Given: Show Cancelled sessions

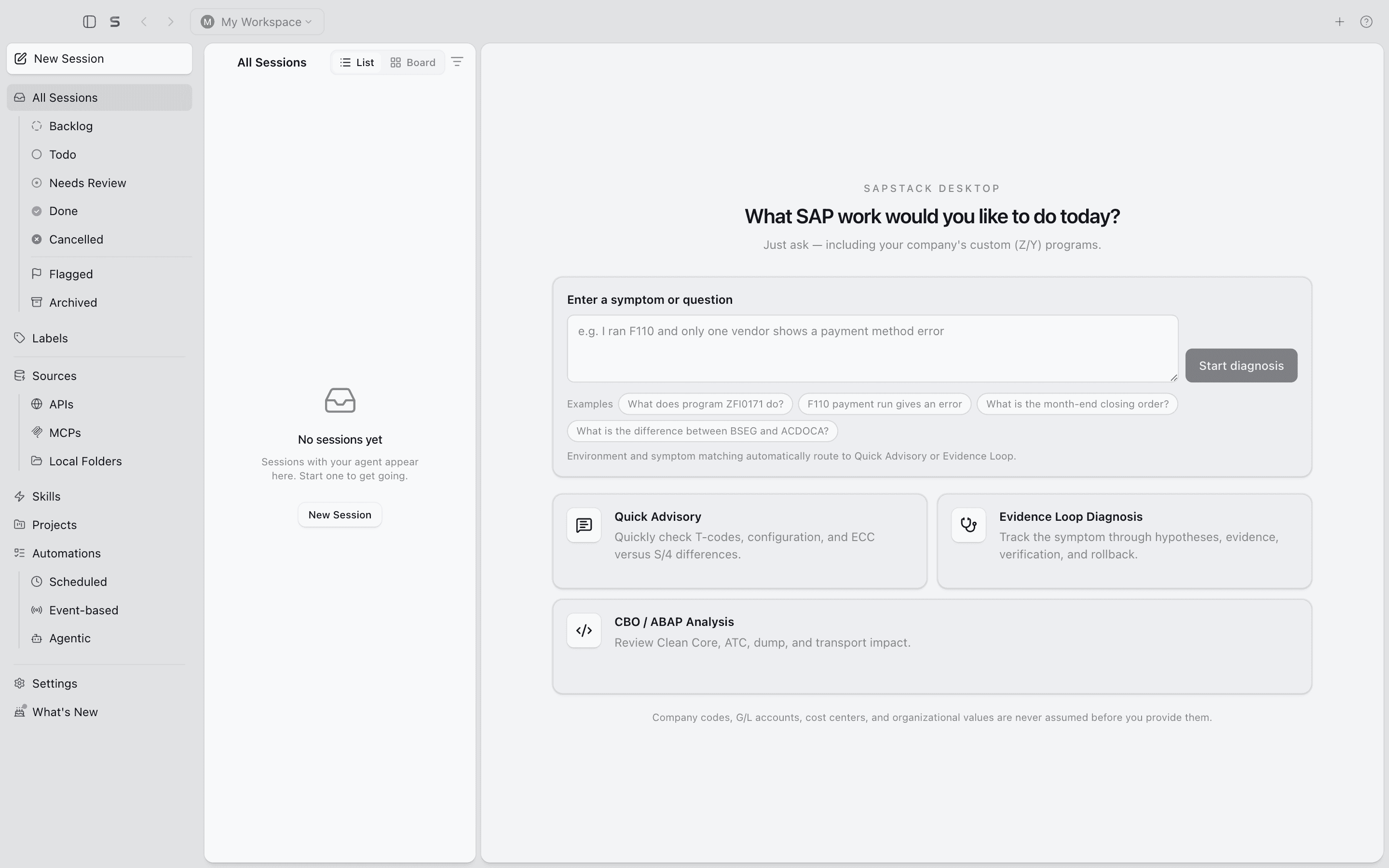Looking at the screenshot, I should coord(108,239).
